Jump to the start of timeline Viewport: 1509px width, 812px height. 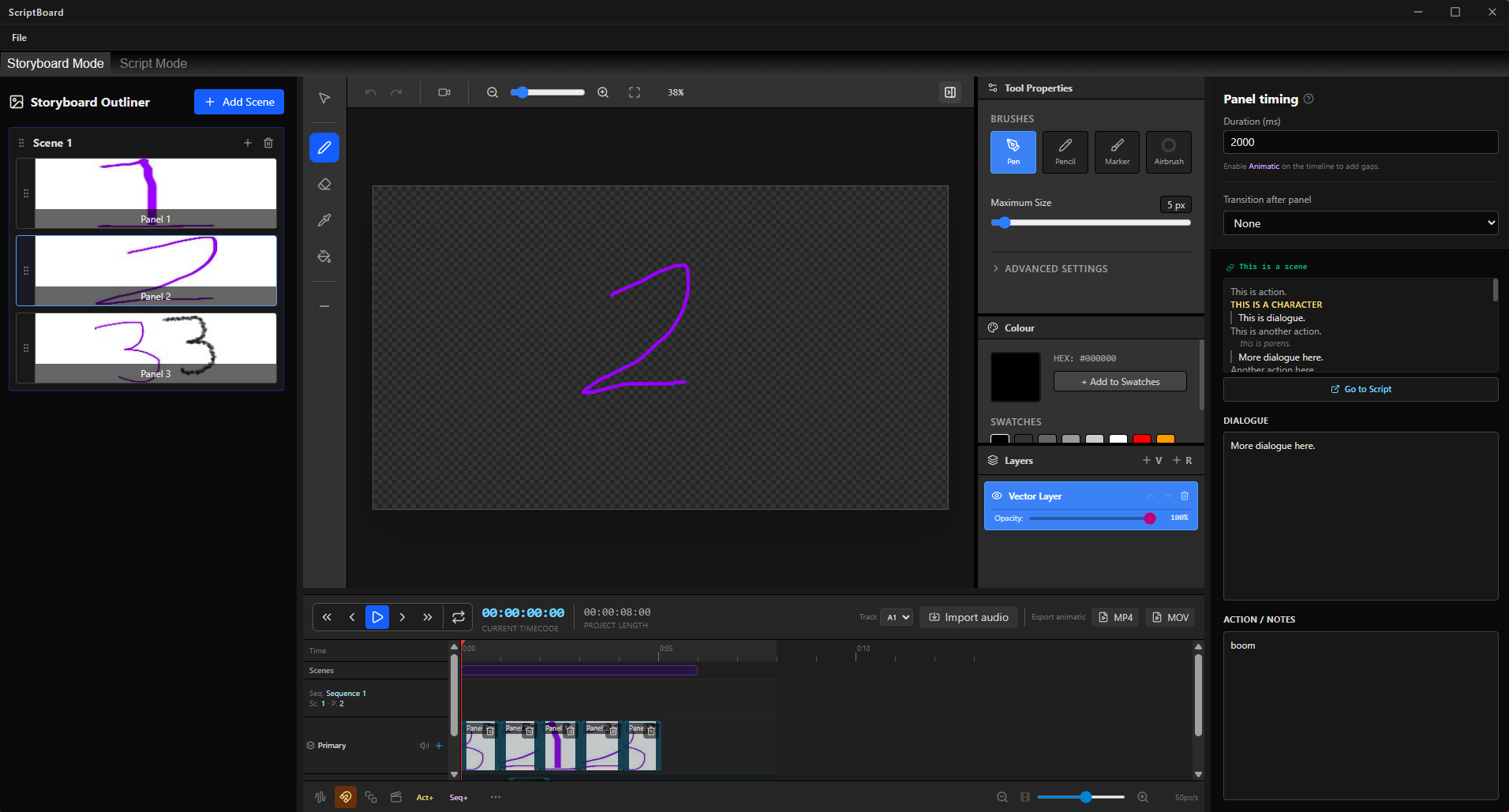(x=327, y=617)
